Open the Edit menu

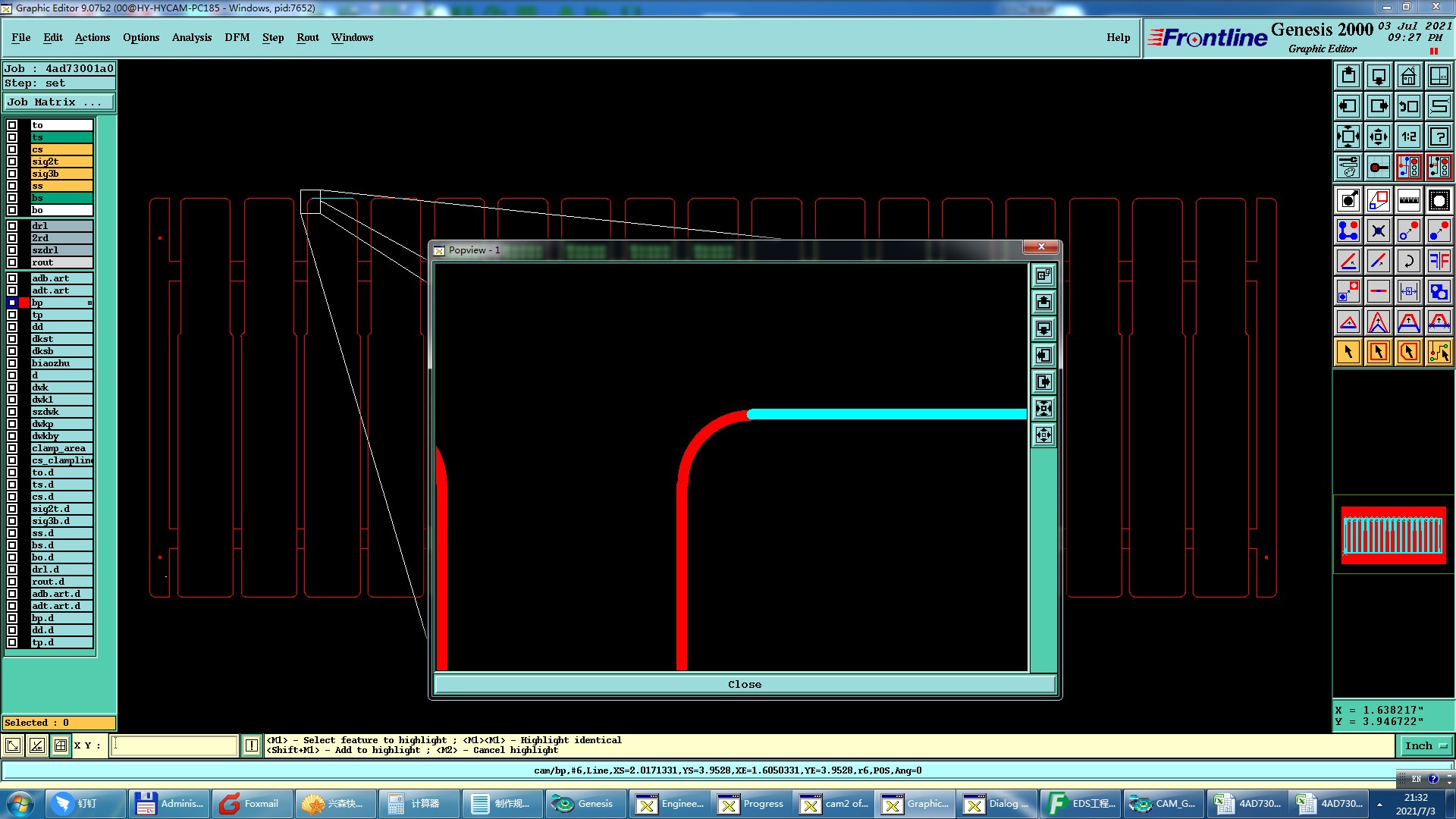pos(53,37)
